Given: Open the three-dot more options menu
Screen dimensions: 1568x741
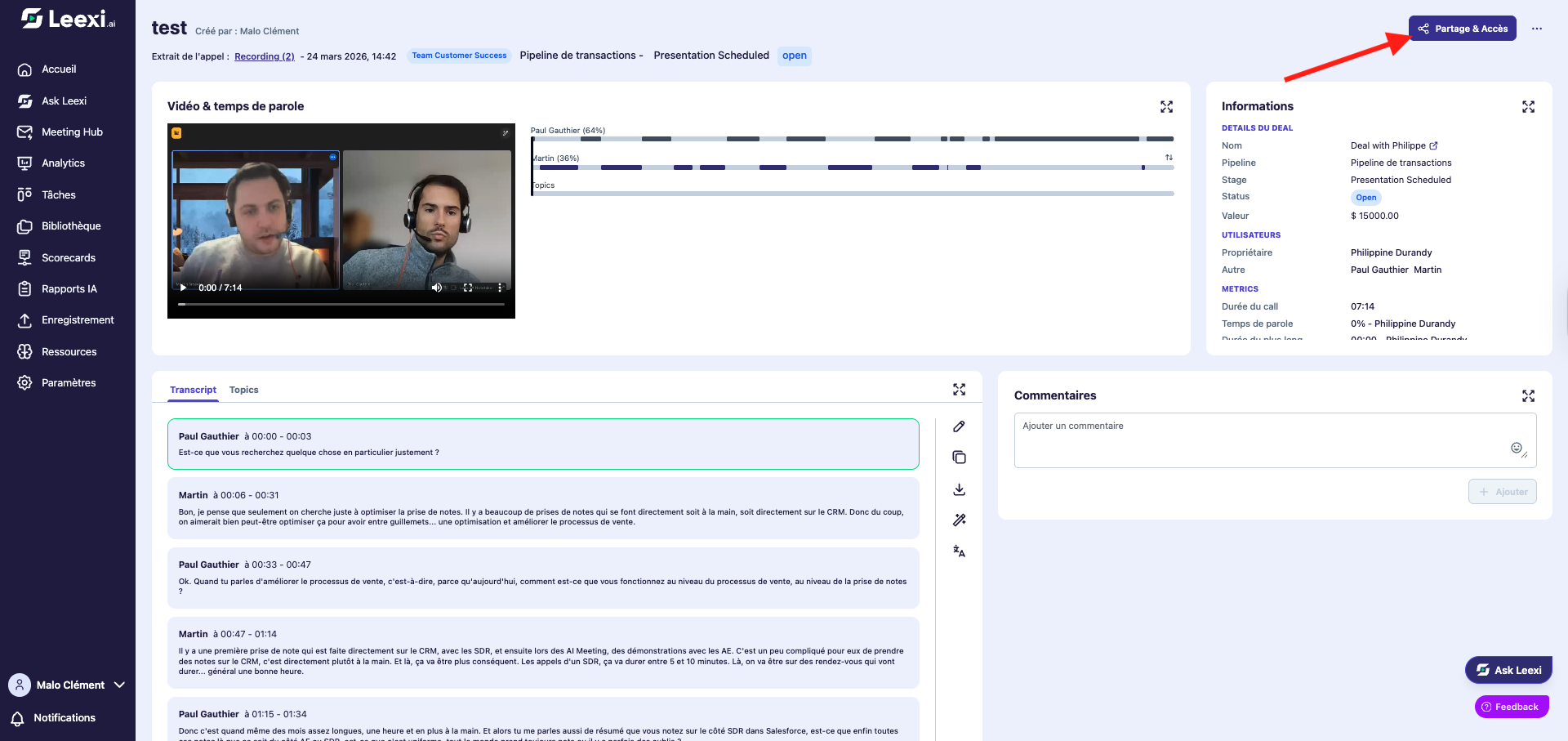Looking at the screenshot, I should pos(1537,29).
